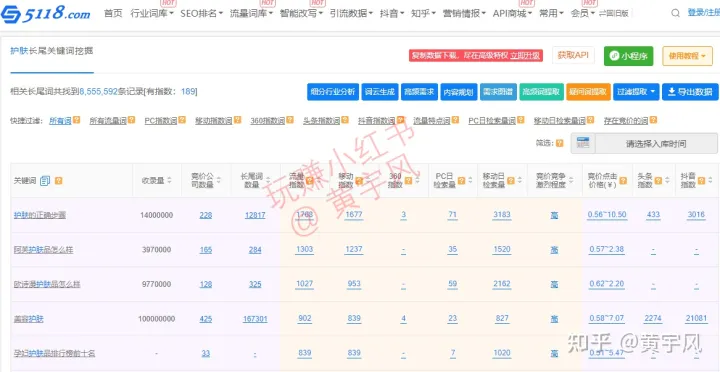Sort table by 长尾词数量 arrows
The height and width of the screenshot is (372, 720).
coord(268,180)
